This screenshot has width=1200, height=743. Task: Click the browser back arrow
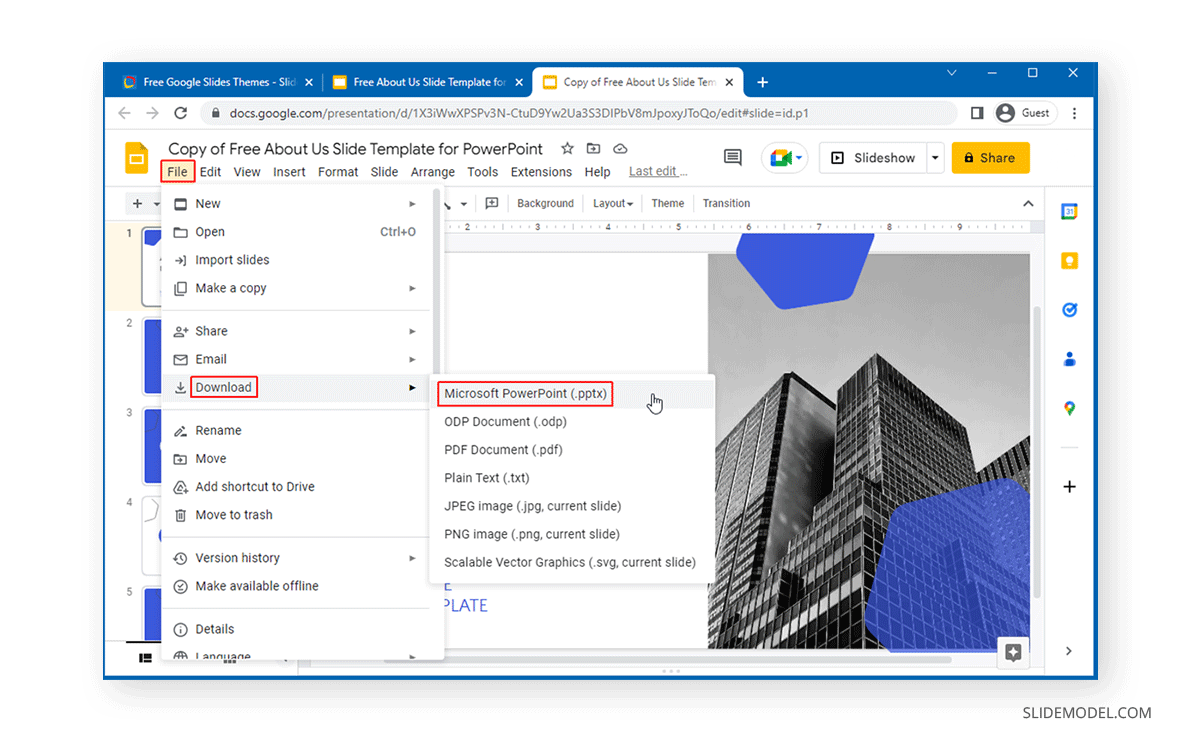124,113
